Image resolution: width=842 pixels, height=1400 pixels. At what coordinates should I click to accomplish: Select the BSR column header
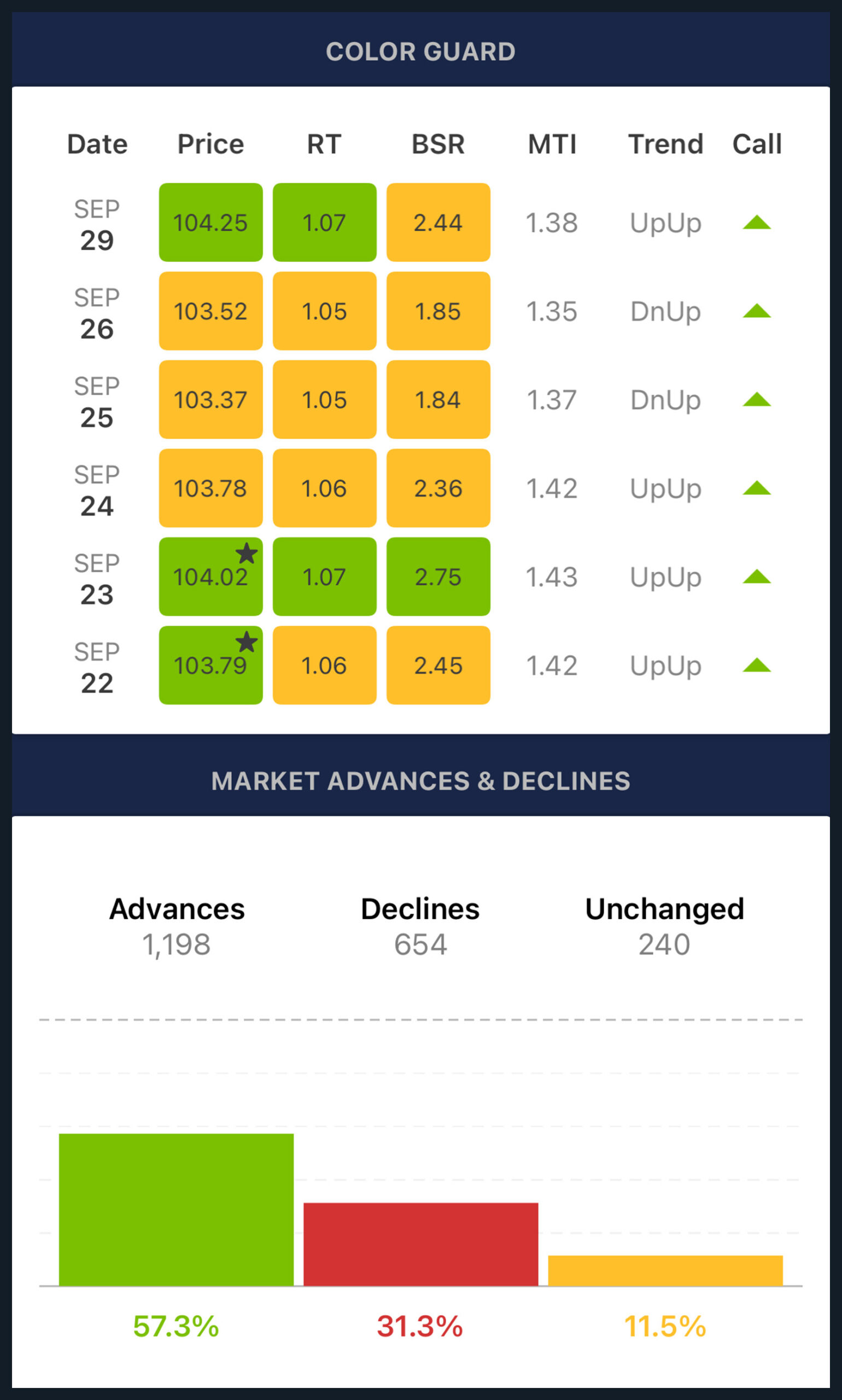[x=438, y=144]
